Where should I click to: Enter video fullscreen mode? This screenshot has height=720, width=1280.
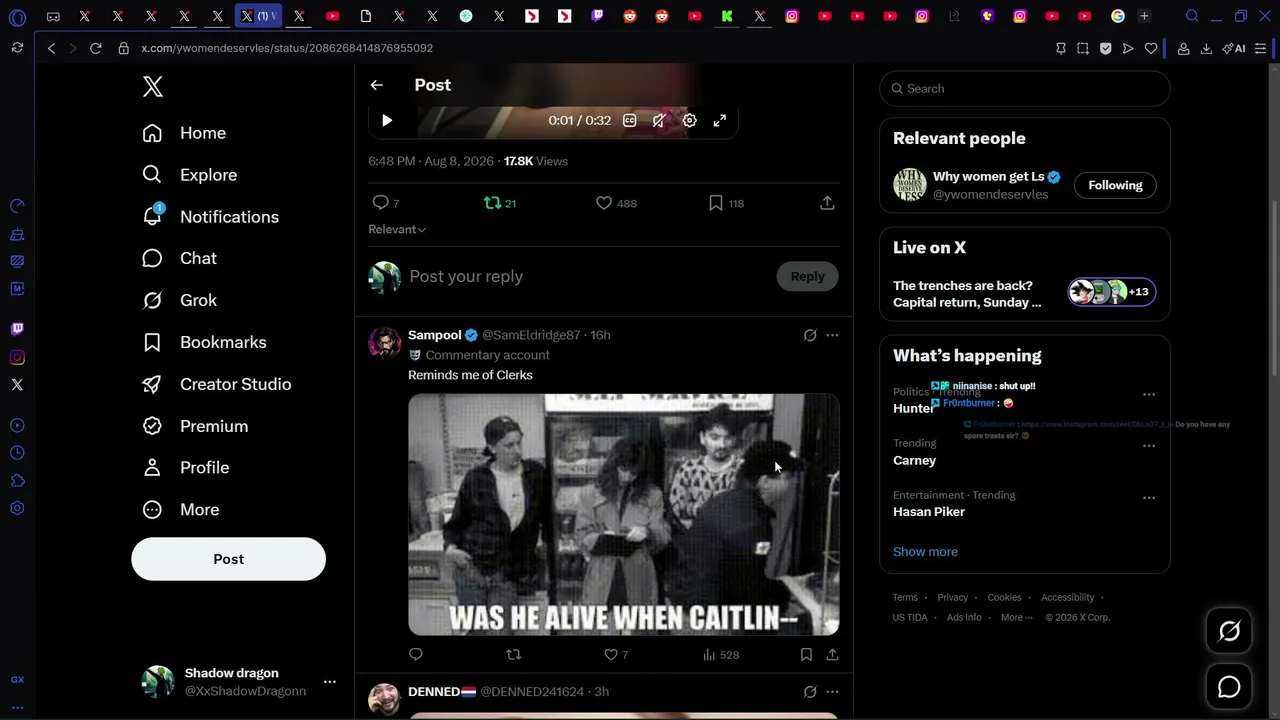[x=719, y=120]
